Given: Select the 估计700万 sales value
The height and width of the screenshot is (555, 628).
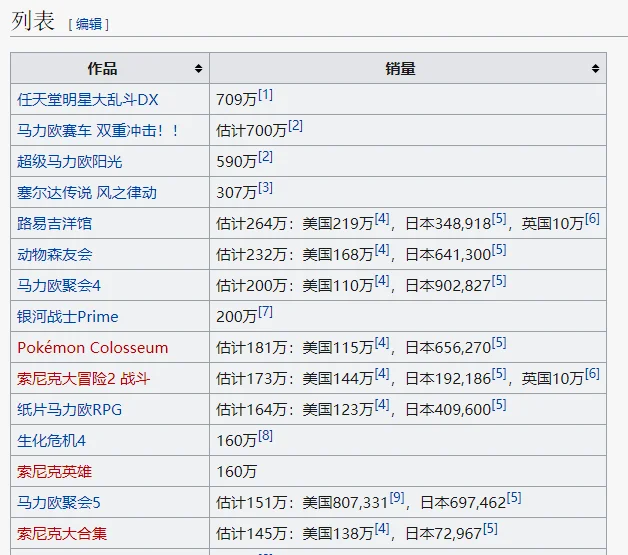Looking at the screenshot, I should point(252,131).
